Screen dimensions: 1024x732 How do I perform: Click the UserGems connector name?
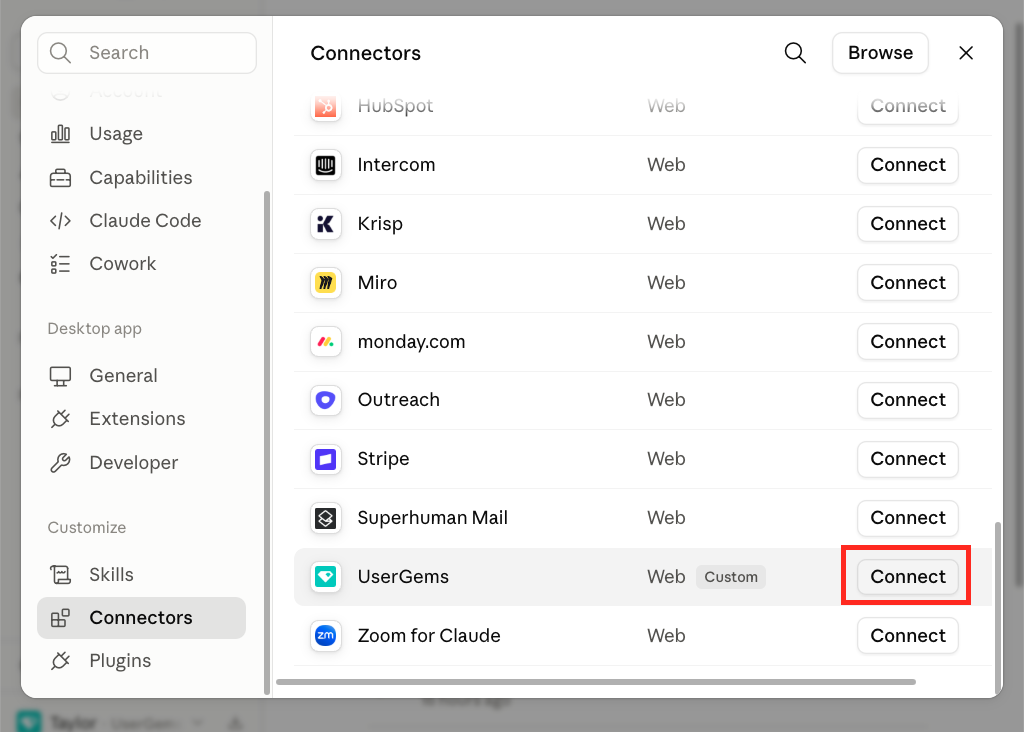[x=403, y=577]
